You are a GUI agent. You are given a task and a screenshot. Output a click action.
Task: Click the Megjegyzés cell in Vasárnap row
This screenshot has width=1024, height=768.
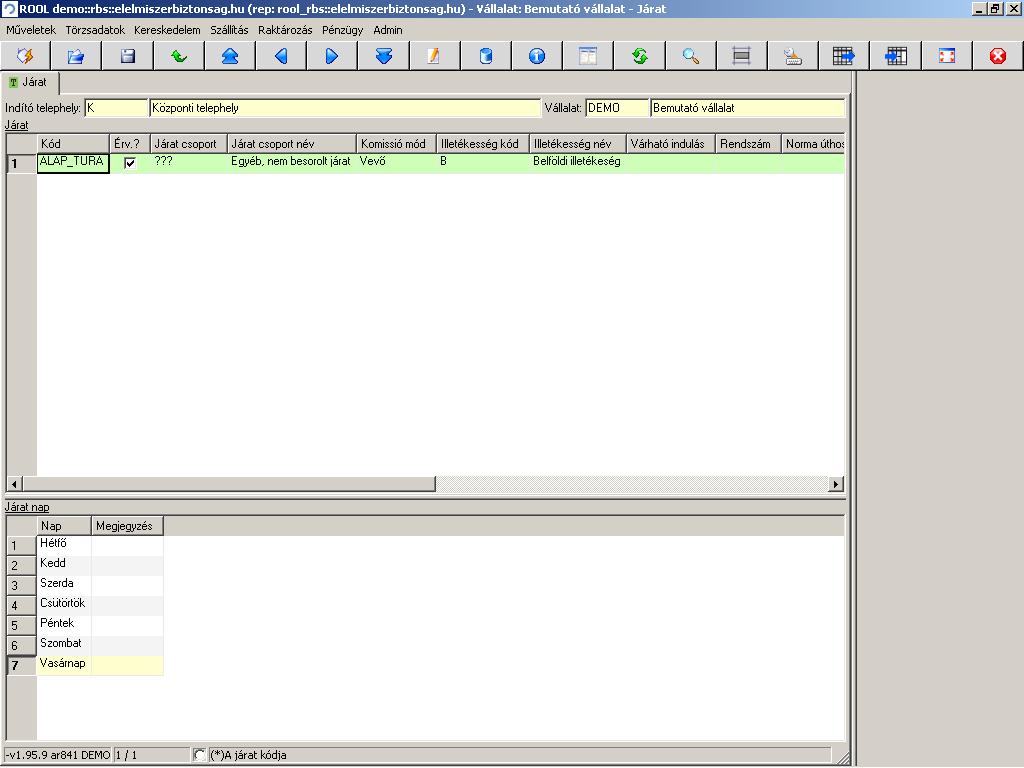pyautogui.click(x=127, y=665)
